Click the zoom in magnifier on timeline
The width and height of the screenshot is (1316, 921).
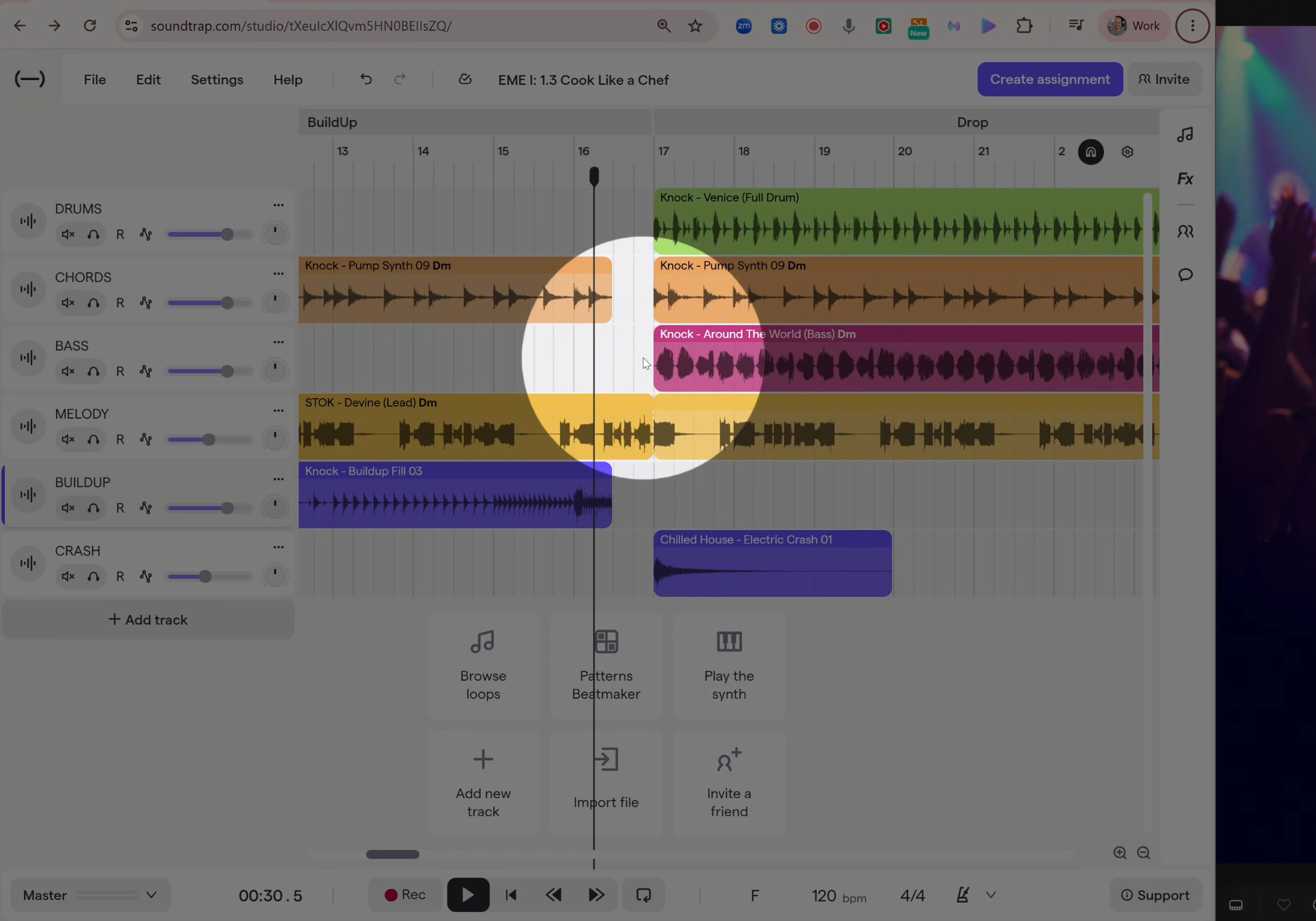pyautogui.click(x=1120, y=853)
